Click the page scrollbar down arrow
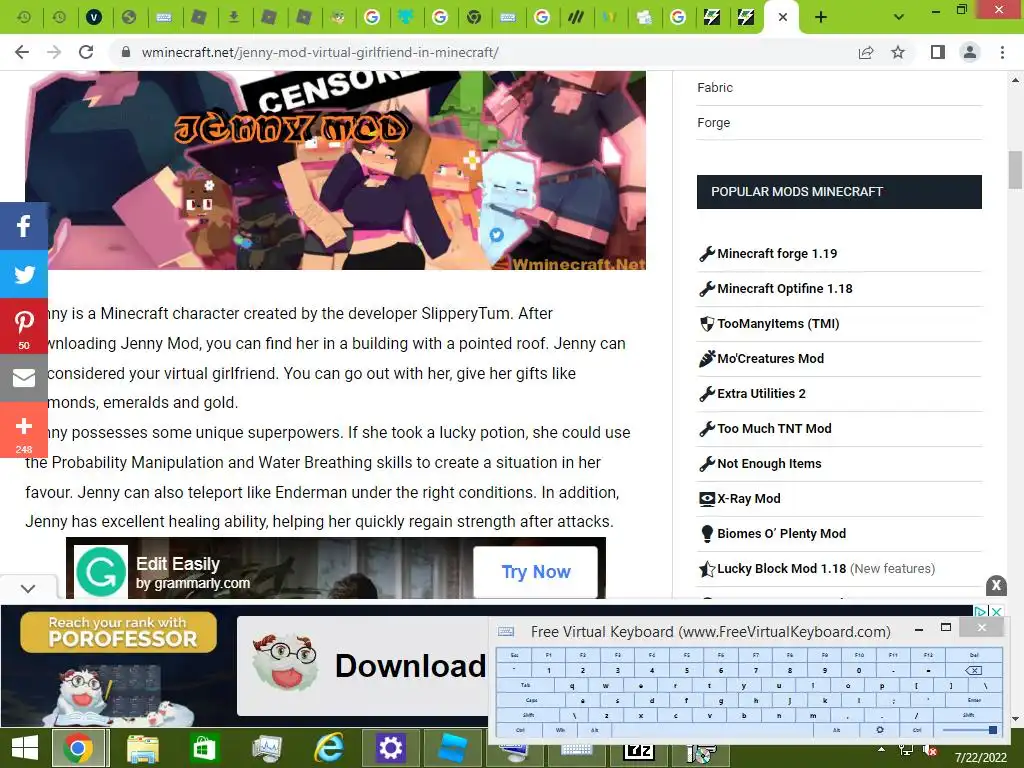 click(x=1015, y=720)
